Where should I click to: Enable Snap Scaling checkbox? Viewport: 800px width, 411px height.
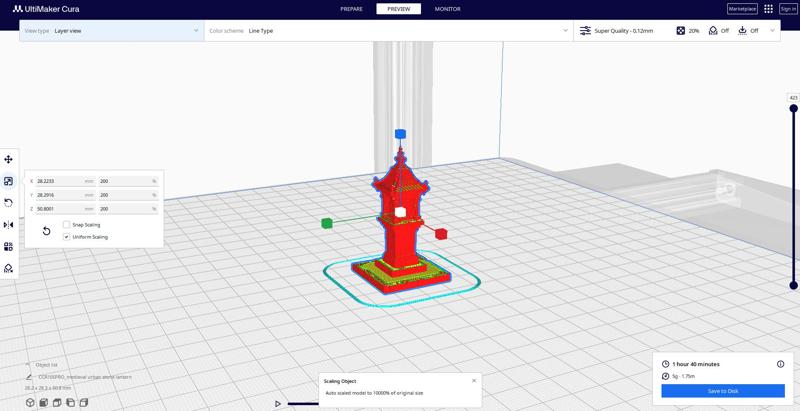click(x=66, y=225)
